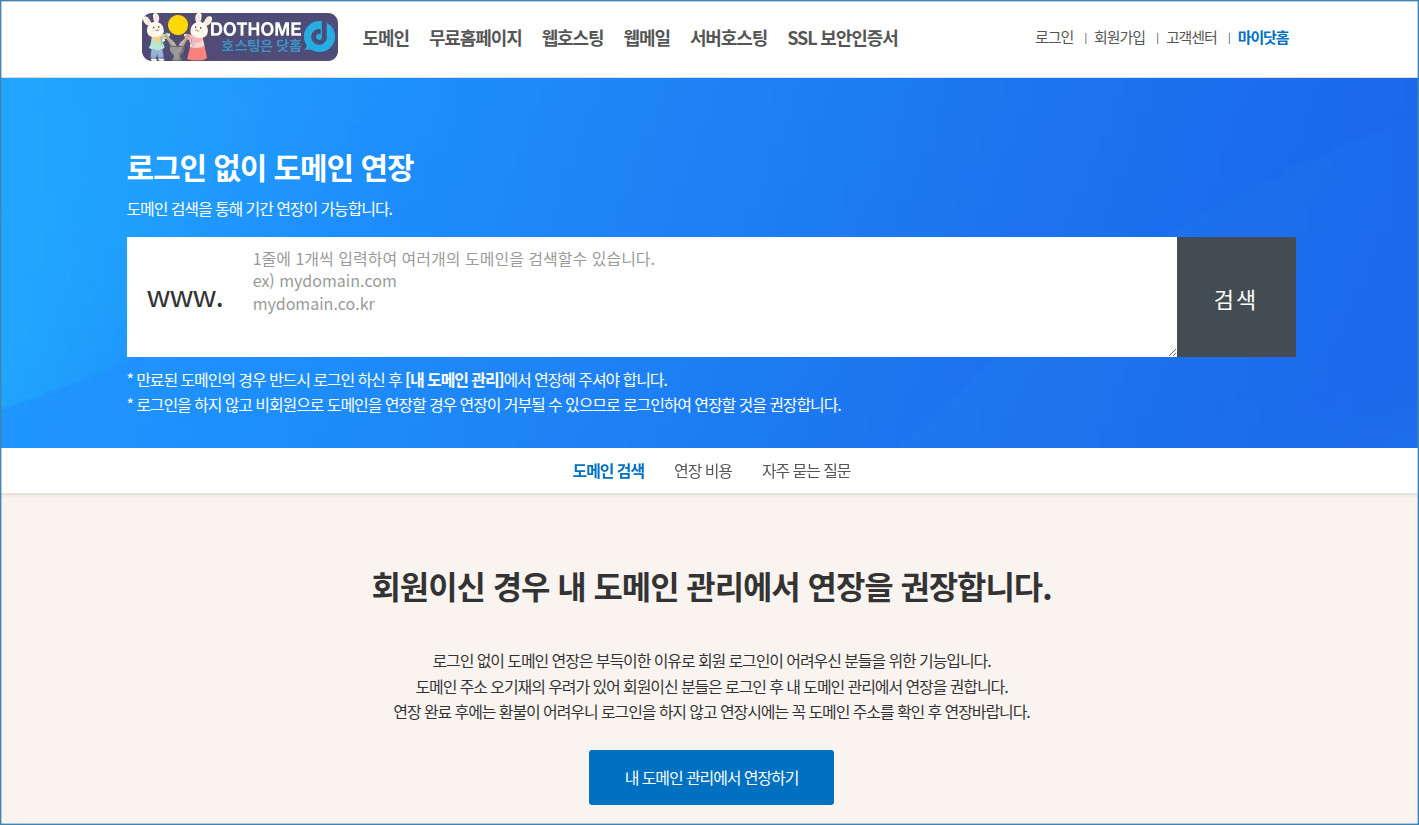The image size is (1419, 825).
Task: Open the 서버호스팅 menu item
Action: [729, 39]
